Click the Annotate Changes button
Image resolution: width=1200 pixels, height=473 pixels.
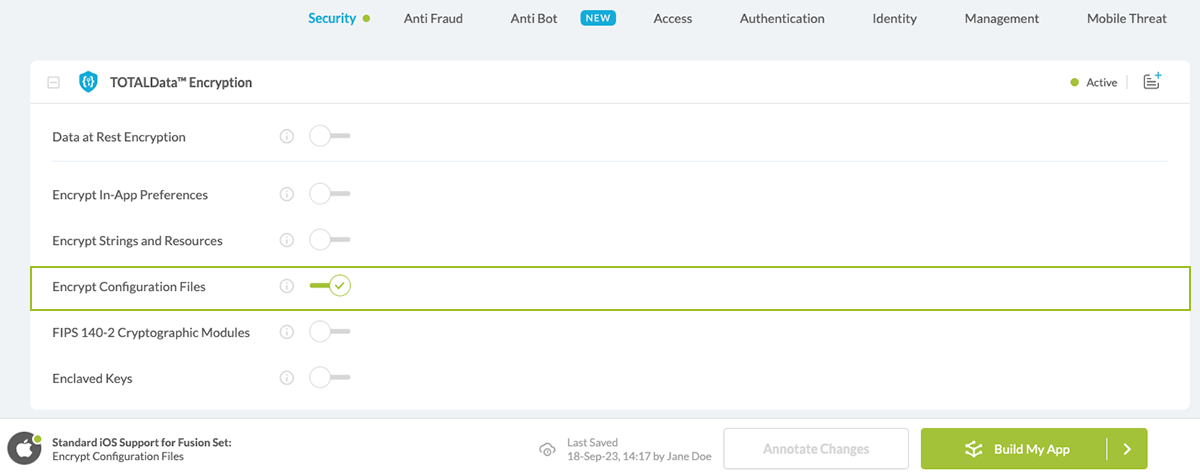(815, 449)
